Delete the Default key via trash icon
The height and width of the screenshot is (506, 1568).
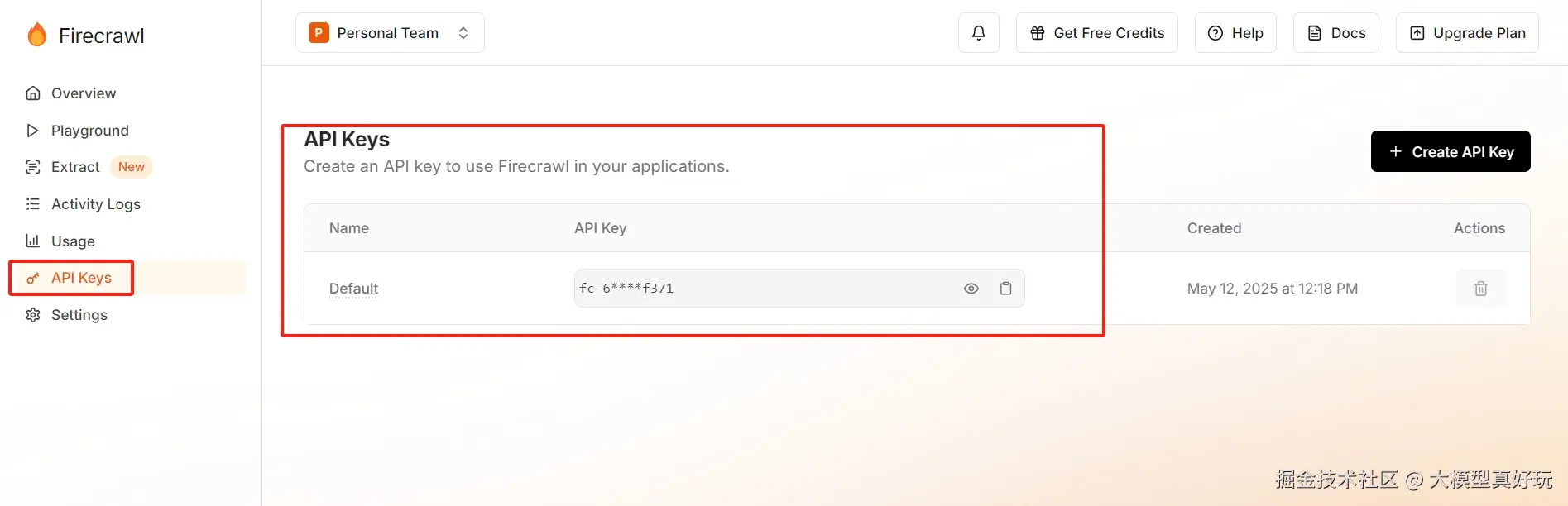point(1481,289)
